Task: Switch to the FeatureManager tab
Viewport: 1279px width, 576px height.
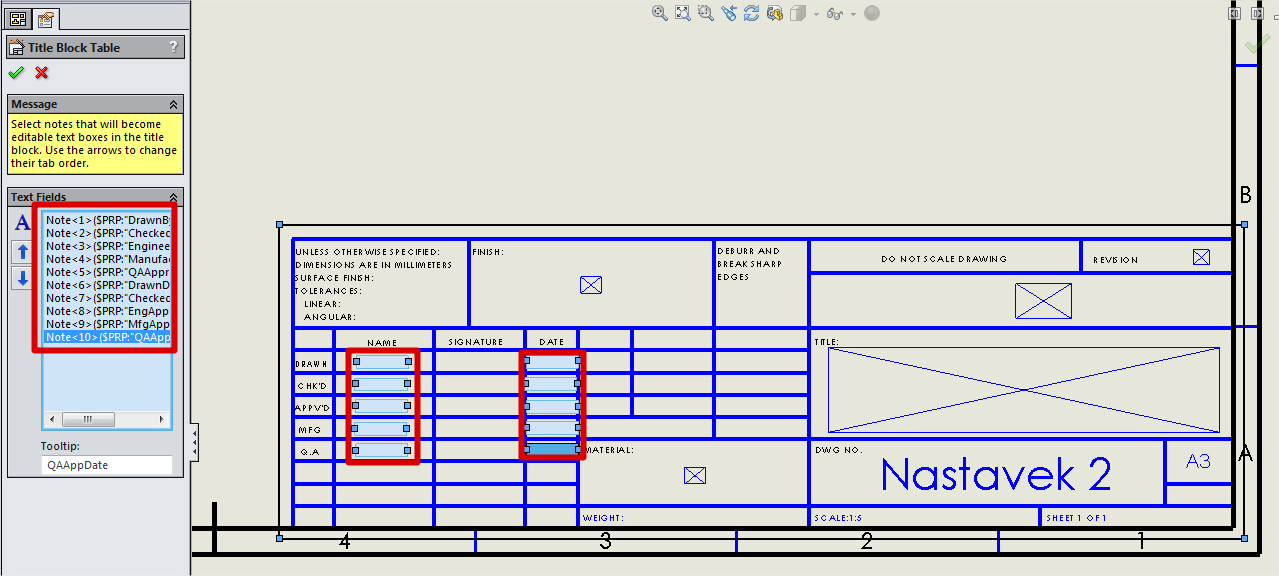Action: 18,18
